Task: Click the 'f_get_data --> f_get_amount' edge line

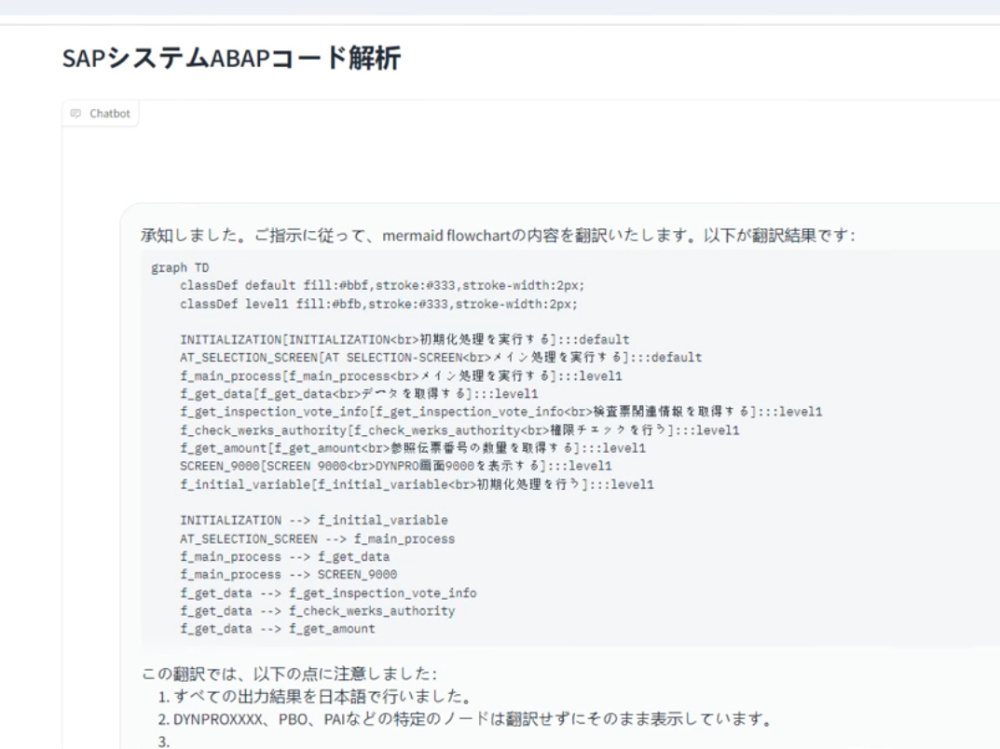Action: [277, 629]
